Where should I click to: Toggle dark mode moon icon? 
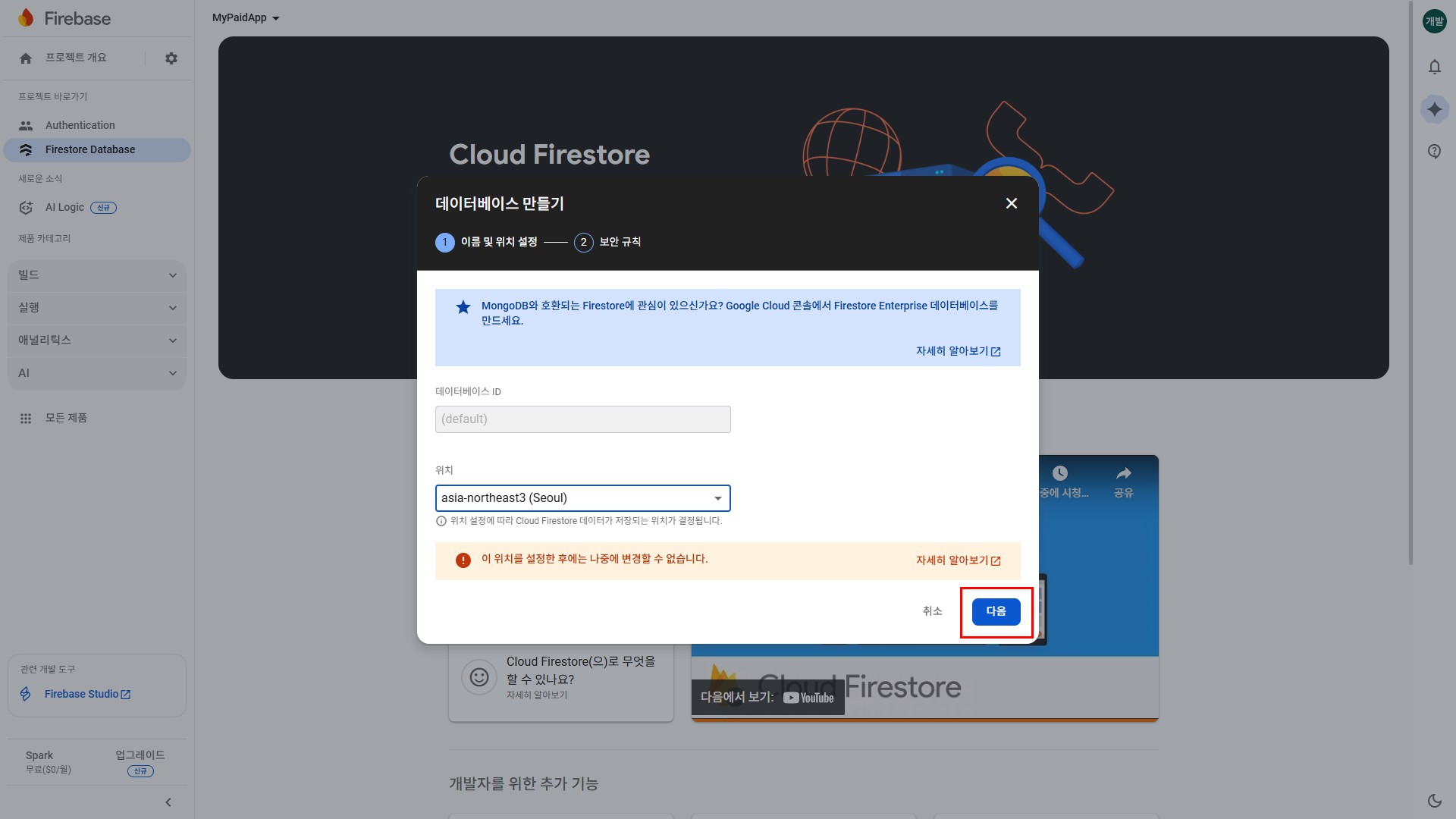[x=1434, y=801]
